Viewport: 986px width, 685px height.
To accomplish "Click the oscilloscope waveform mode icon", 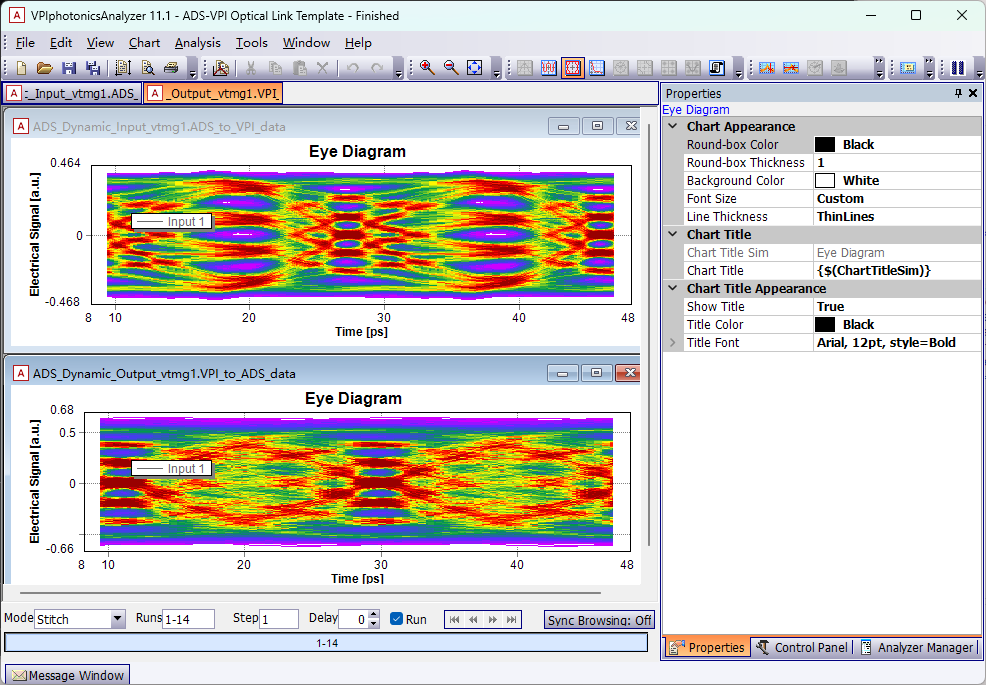I will [549, 68].
